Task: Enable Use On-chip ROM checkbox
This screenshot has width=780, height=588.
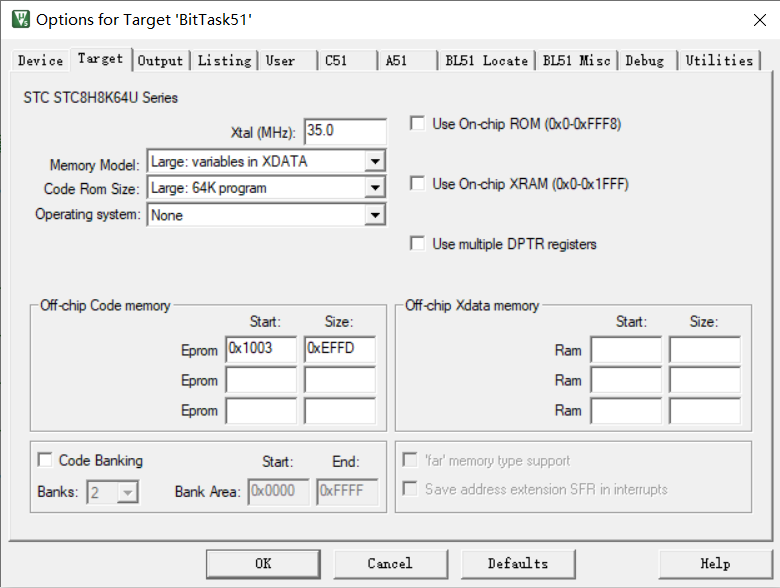Action: [x=417, y=123]
